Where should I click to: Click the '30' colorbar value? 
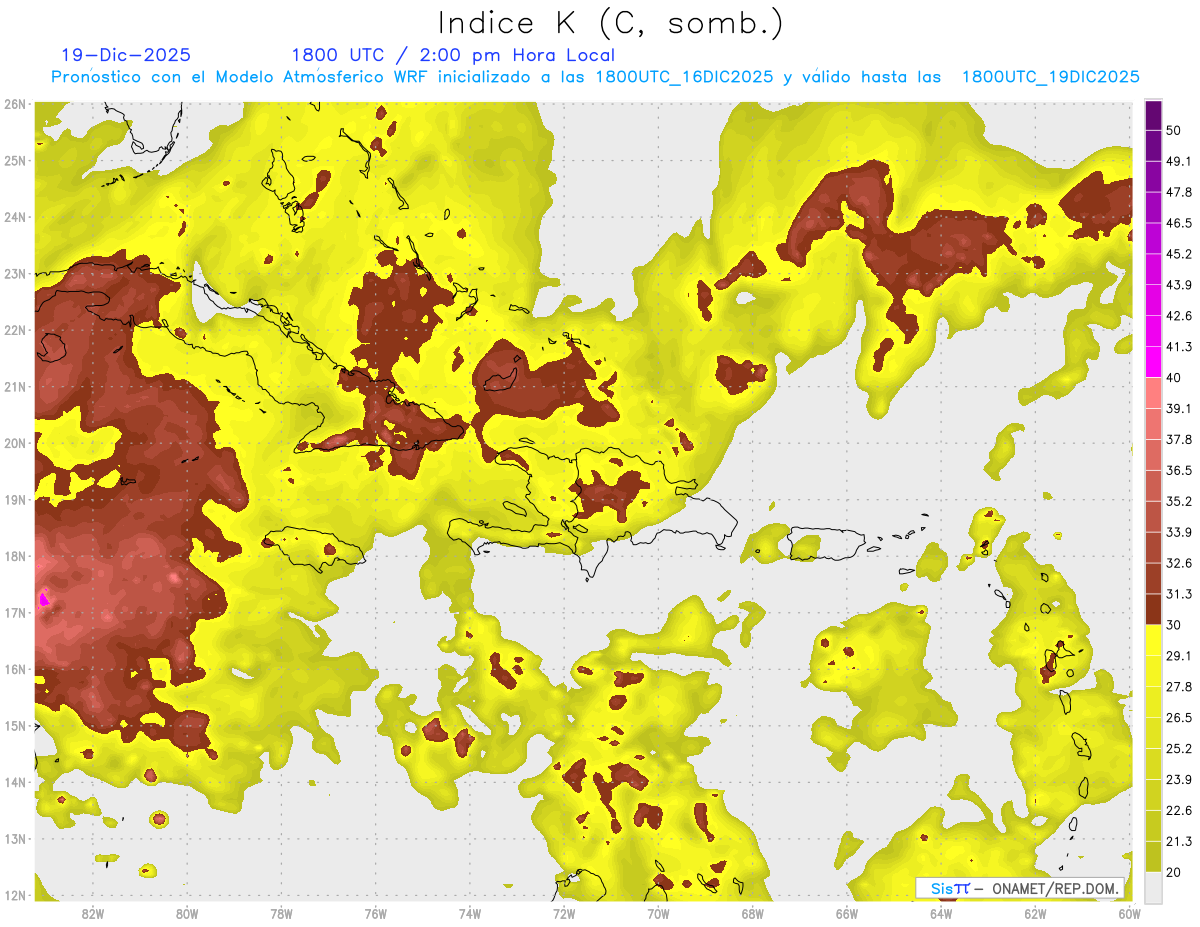pos(1174,625)
